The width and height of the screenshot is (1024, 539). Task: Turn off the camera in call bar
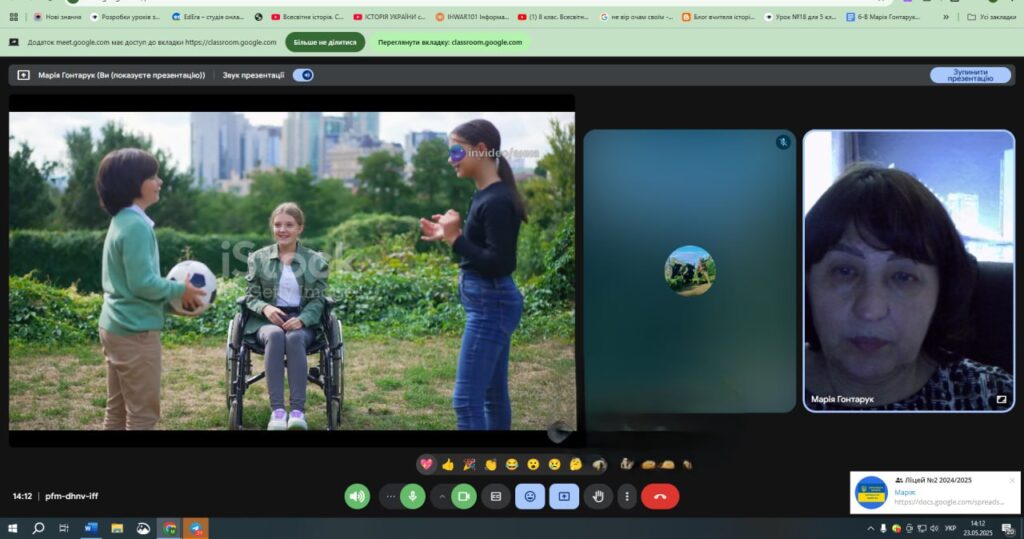click(464, 497)
